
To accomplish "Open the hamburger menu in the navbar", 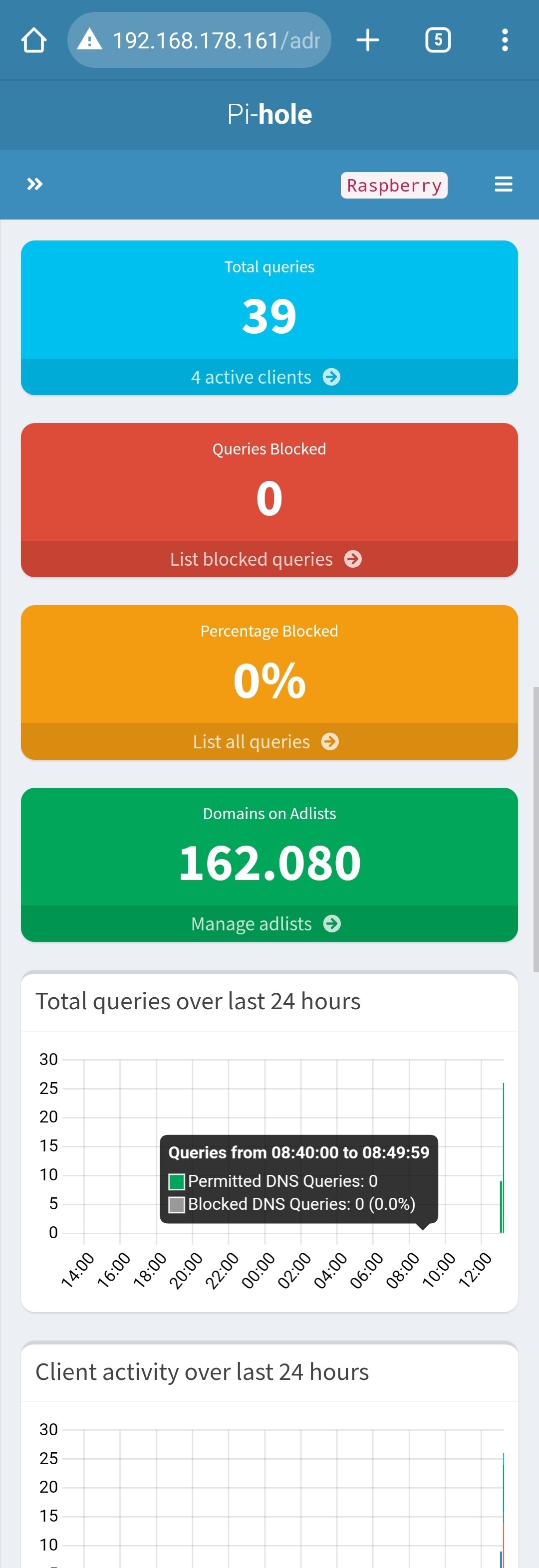I will (x=503, y=185).
